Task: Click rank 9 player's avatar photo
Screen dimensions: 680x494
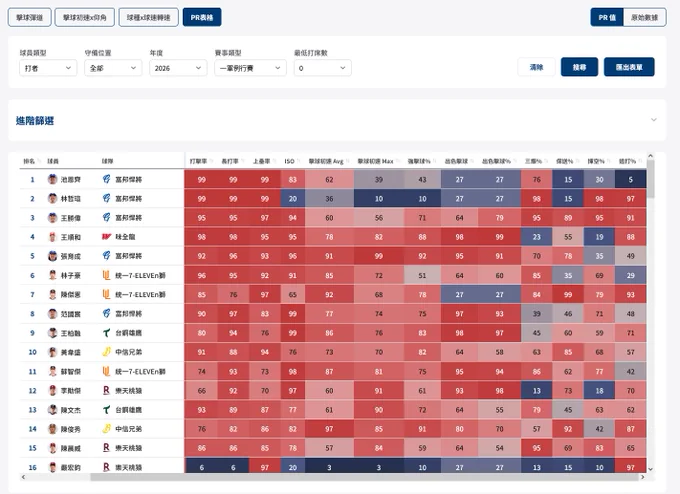Action: tap(52, 333)
